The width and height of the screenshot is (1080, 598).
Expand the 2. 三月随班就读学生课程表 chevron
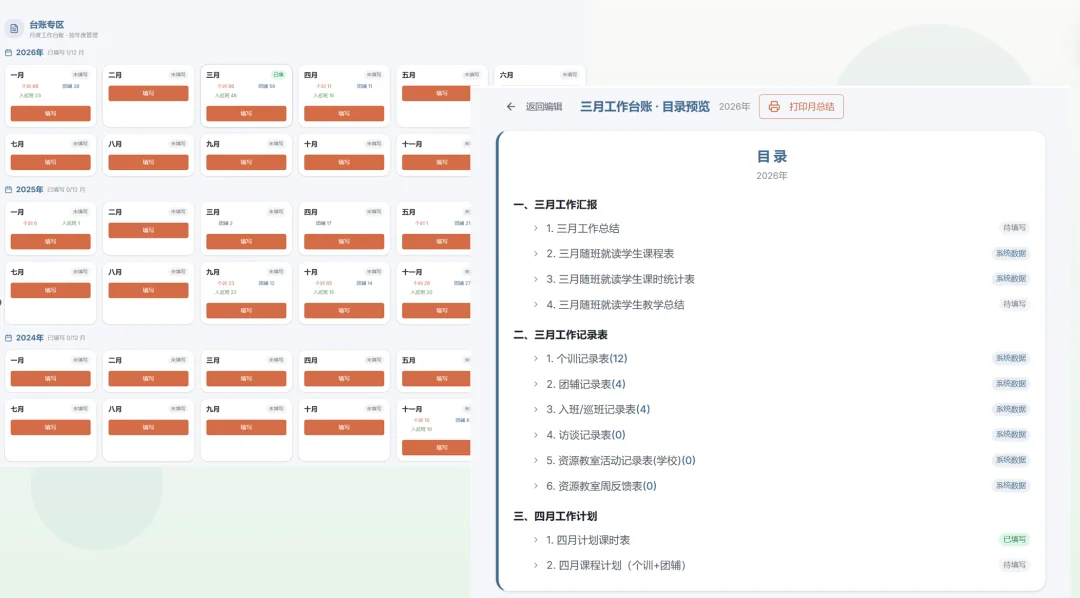click(x=536, y=254)
